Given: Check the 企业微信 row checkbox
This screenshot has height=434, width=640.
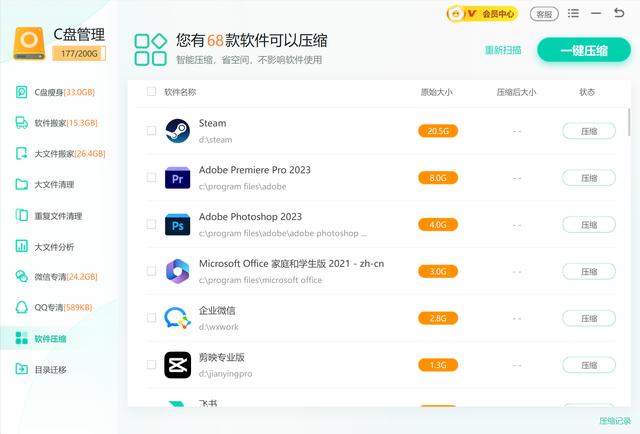Looking at the screenshot, I should [151, 318].
